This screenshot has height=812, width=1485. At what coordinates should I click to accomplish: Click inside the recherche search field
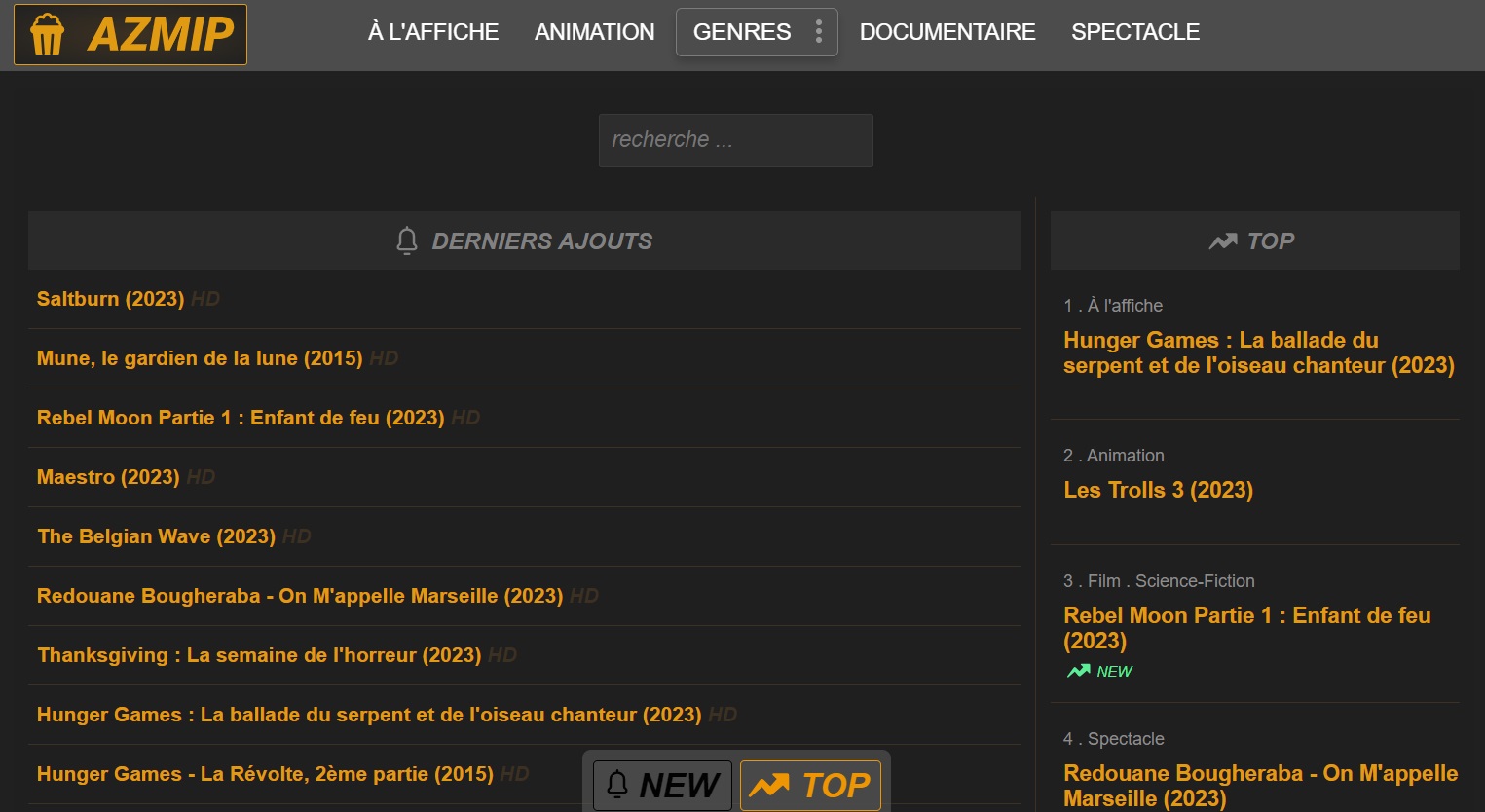[x=735, y=139]
